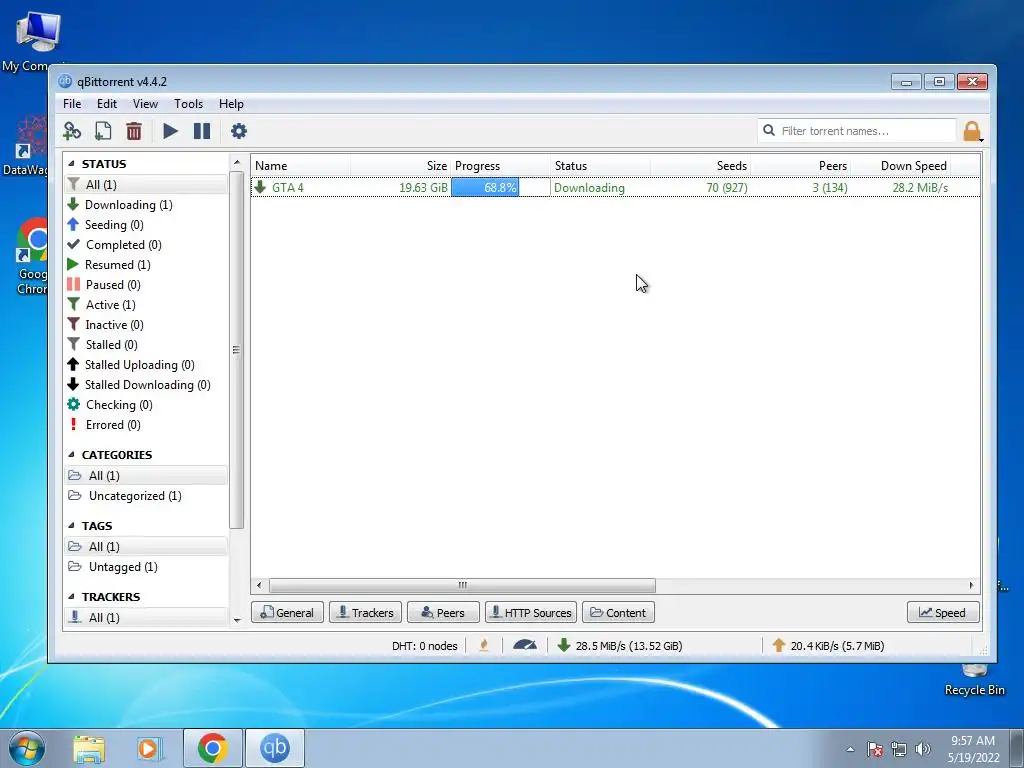This screenshot has width=1024, height=768.
Task: Select the Stalled Downloading (0) filter
Action: coord(146,385)
